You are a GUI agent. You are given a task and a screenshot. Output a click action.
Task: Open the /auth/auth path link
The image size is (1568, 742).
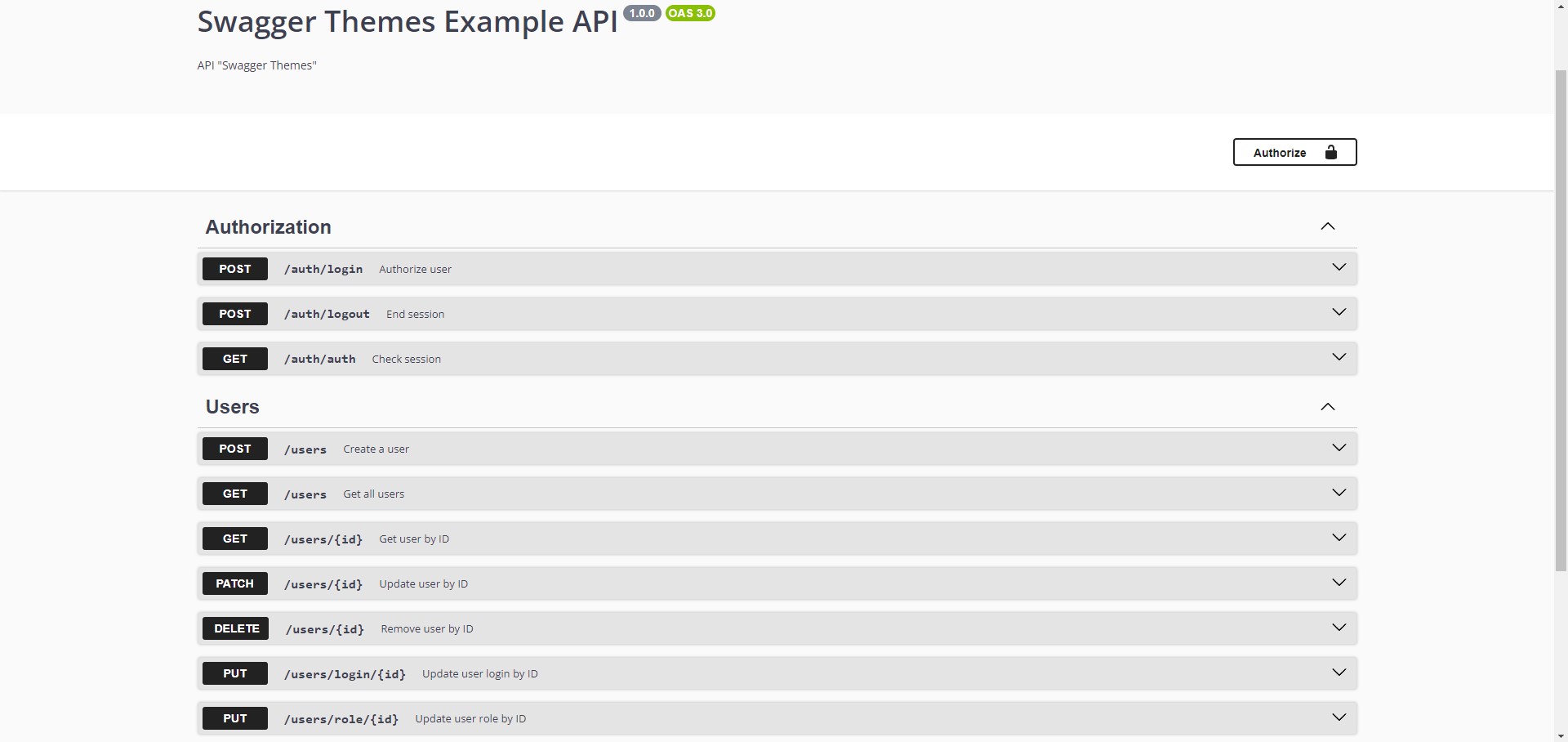tap(320, 359)
